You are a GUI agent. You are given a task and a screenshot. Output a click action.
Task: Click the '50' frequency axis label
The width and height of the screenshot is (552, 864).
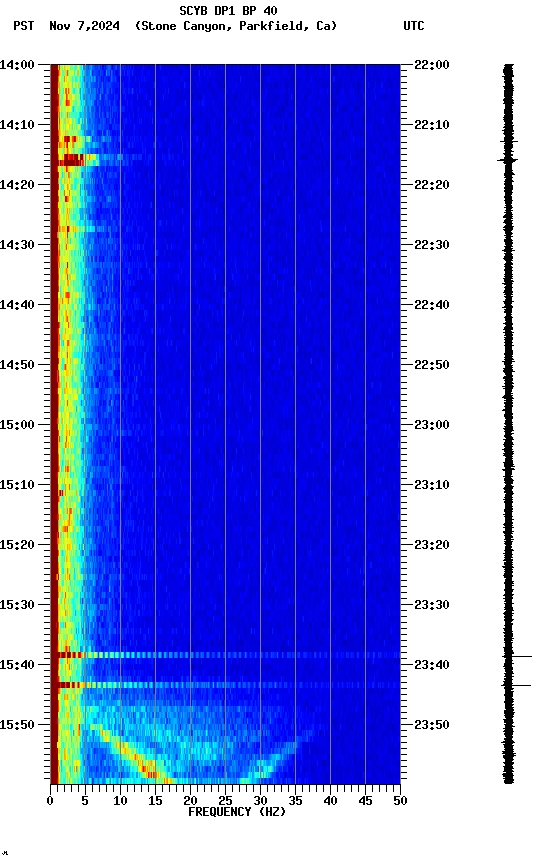point(401,801)
